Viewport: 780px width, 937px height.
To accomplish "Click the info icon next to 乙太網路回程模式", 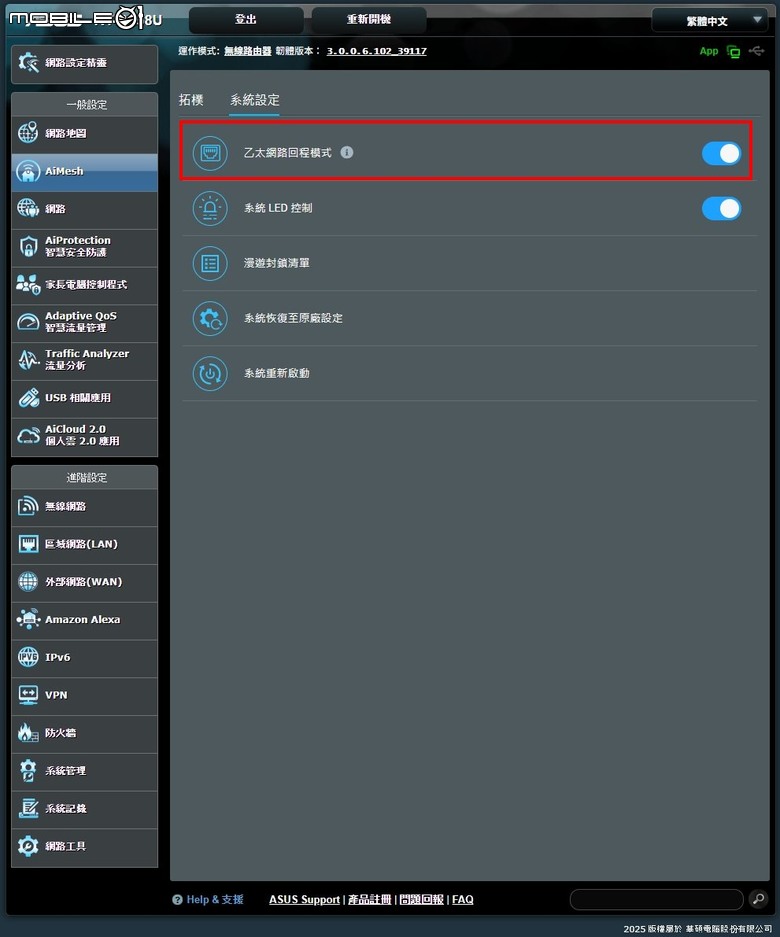I will click(x=347, y=152).
